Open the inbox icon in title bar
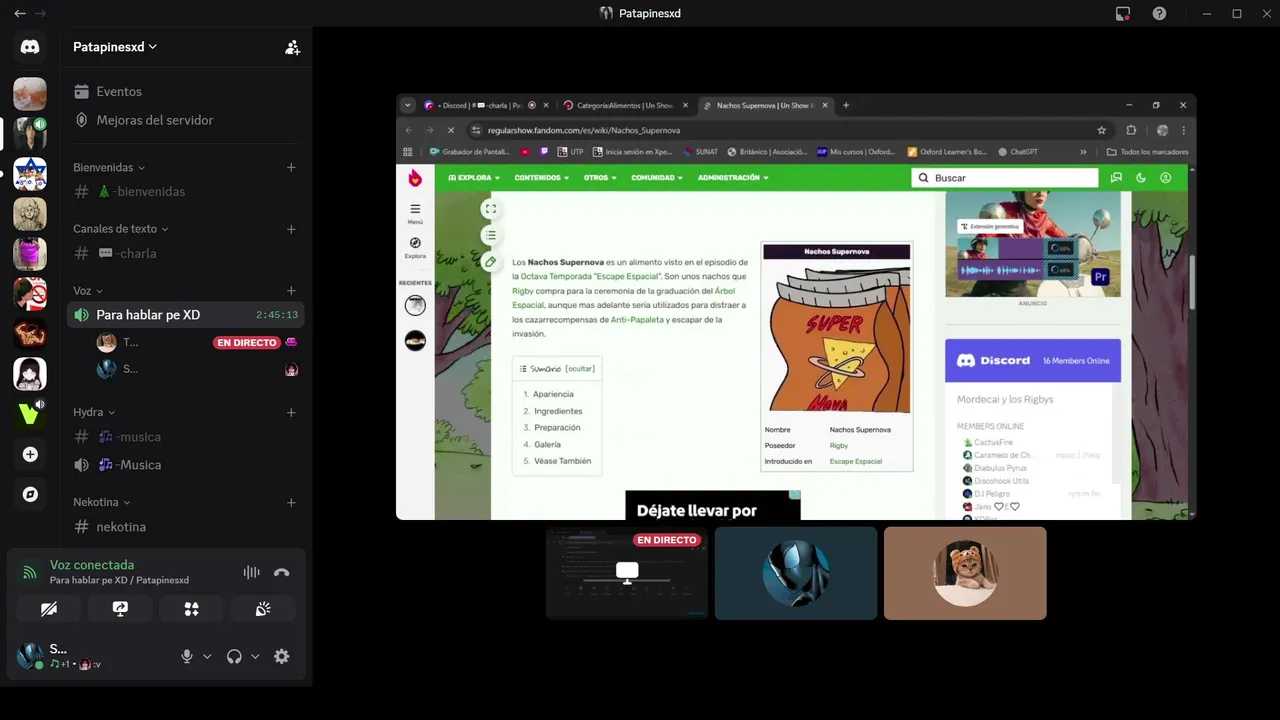 1123,13
